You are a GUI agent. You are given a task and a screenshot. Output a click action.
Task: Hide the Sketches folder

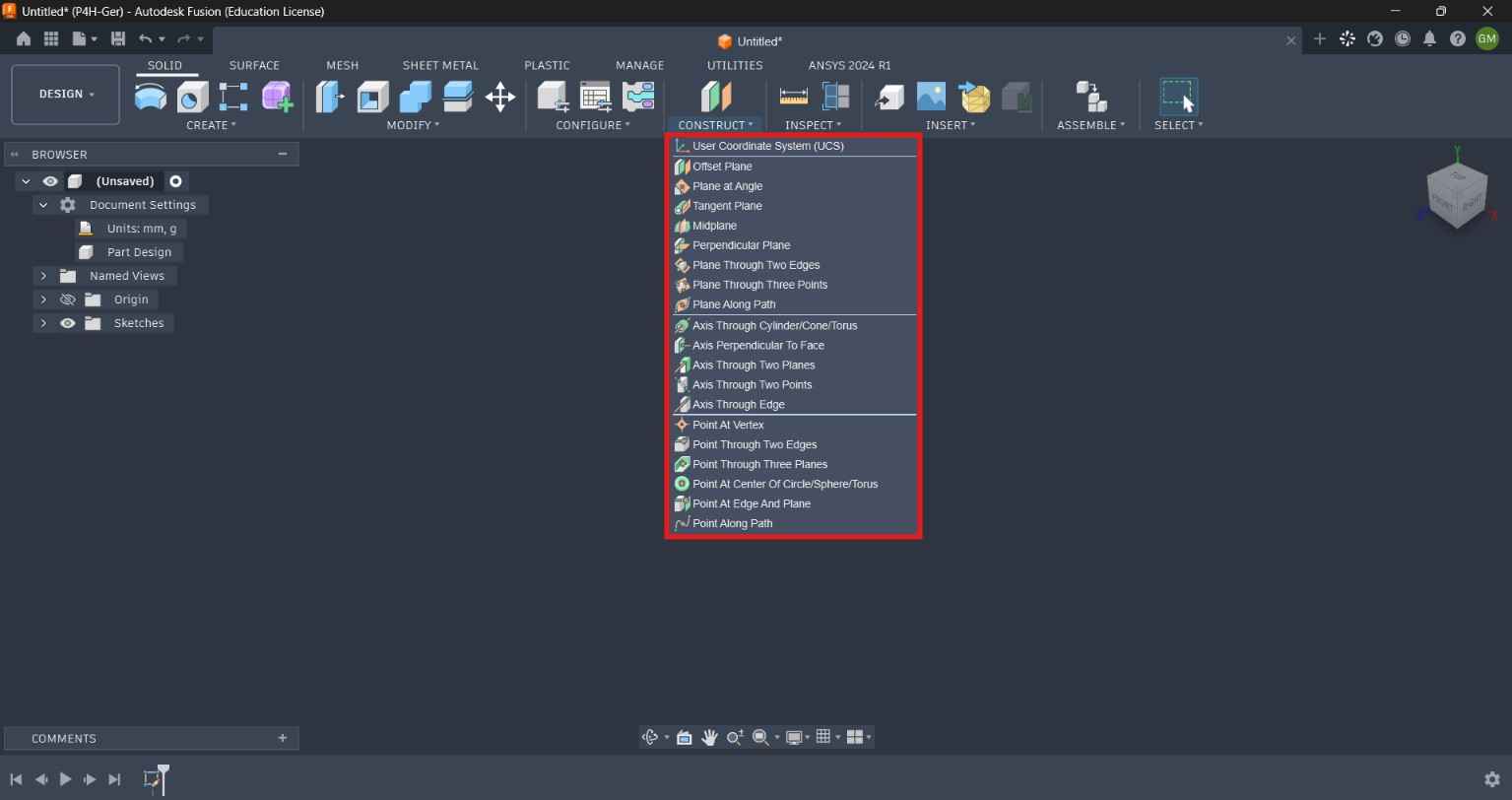click(67, 323)
